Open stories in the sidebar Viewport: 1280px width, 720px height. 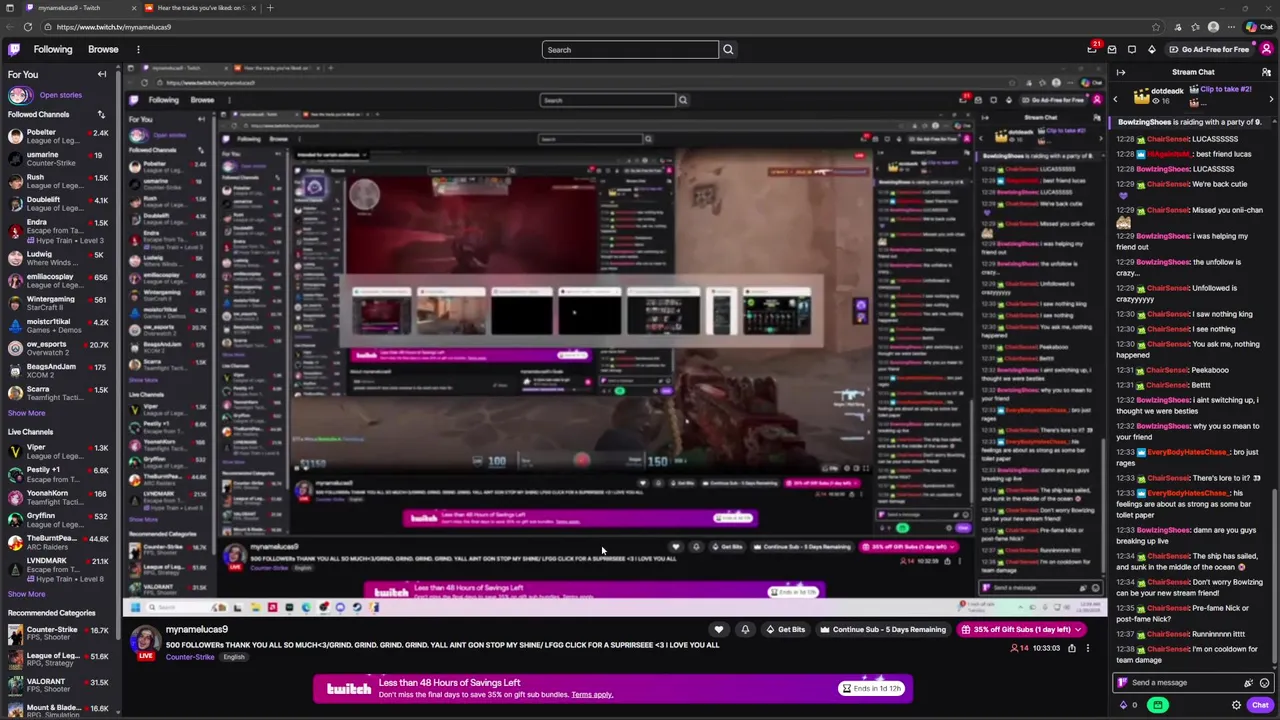[x=60, y=95]
